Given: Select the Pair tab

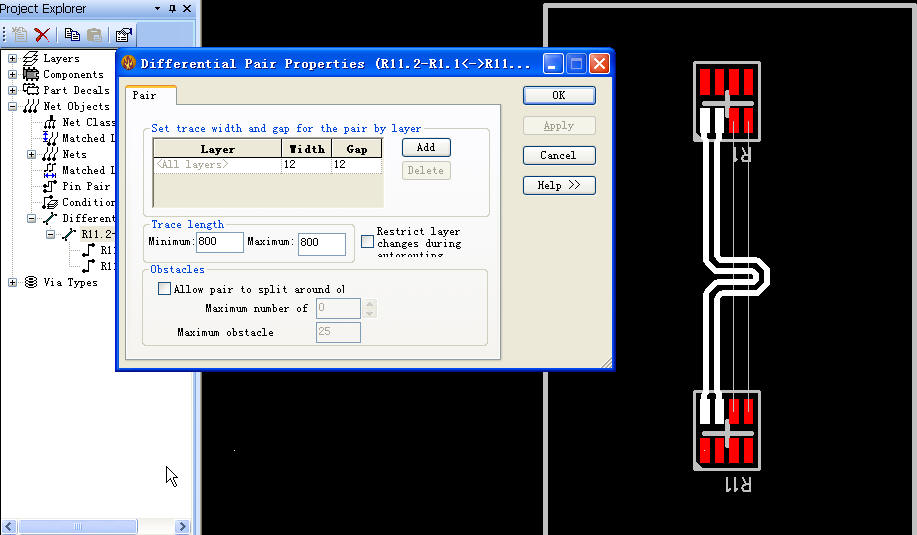Looking at the screenshot, I should point(151,95).
